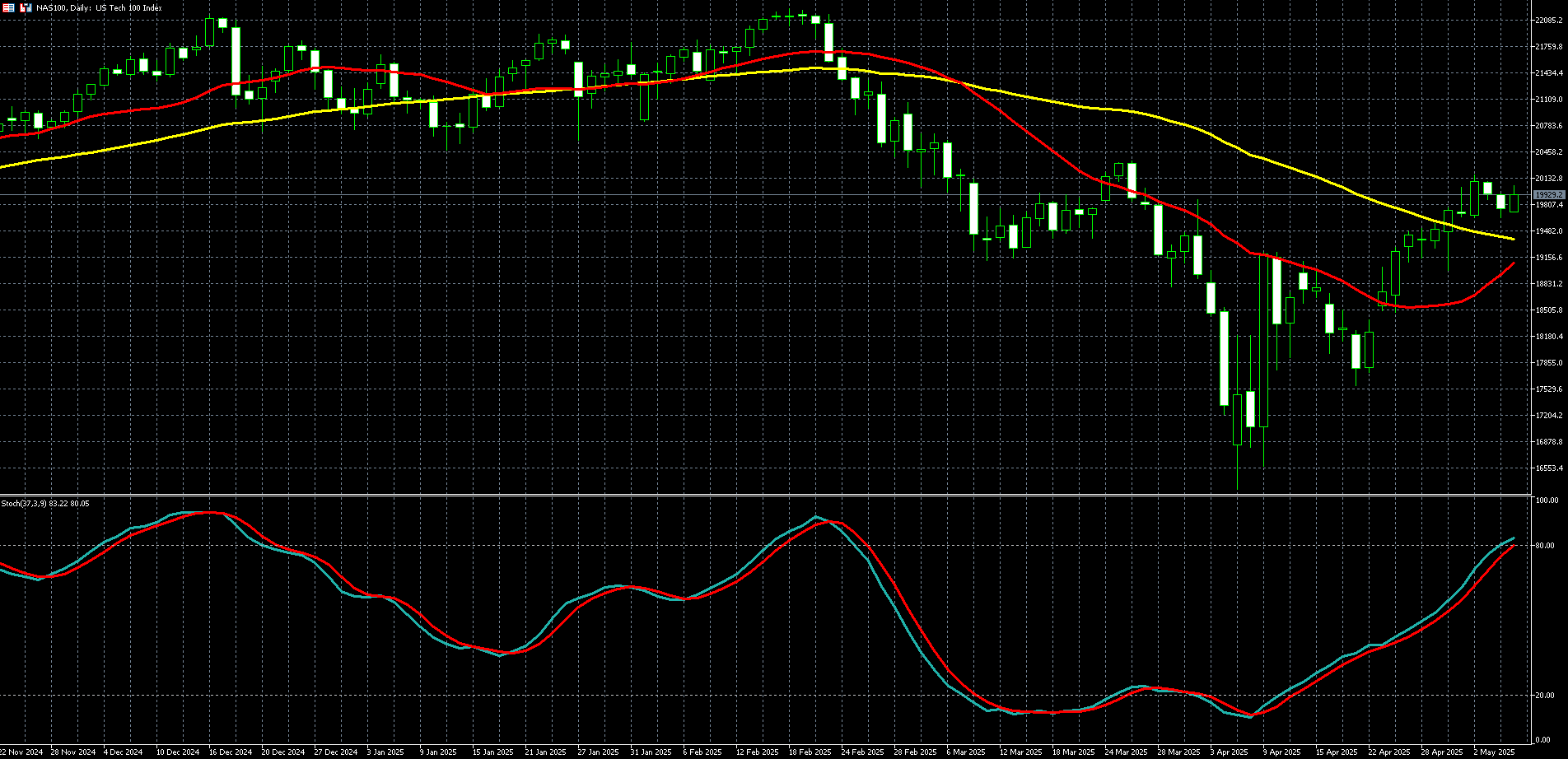This screenshot has width=1568, height=759.
Task: Click the red-white-grey icon left of NAS100 title
Action: pyautogui.click(x=26, y=7)
